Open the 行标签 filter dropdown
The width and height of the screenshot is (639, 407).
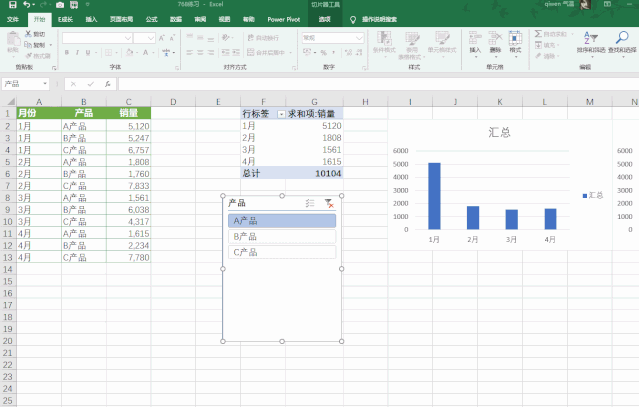pos(279,114)
